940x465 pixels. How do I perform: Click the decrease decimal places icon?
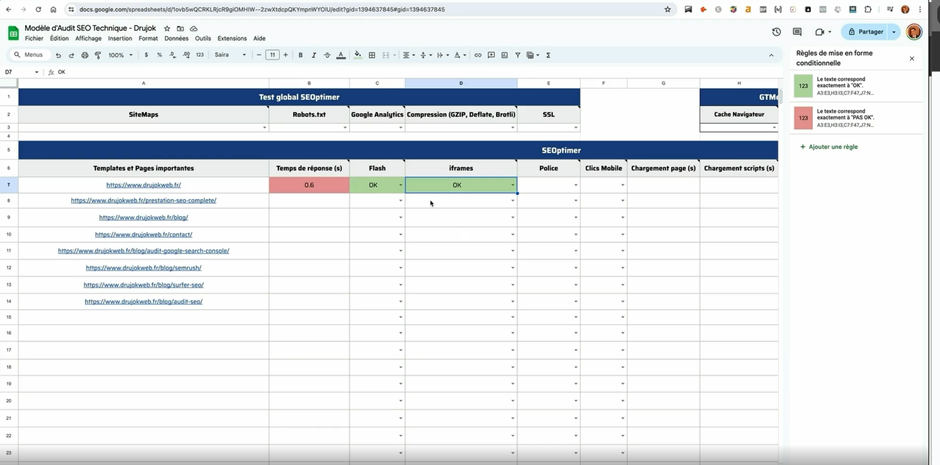tap(173, 55)
